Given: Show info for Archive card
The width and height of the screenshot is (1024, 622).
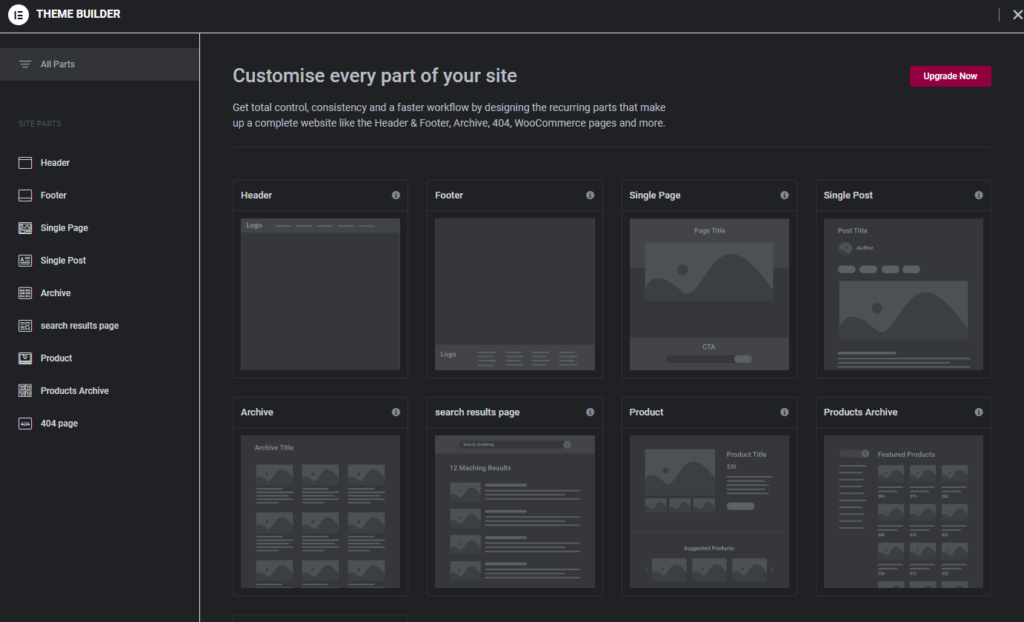Looking at the screenshot, I should 396,412.
